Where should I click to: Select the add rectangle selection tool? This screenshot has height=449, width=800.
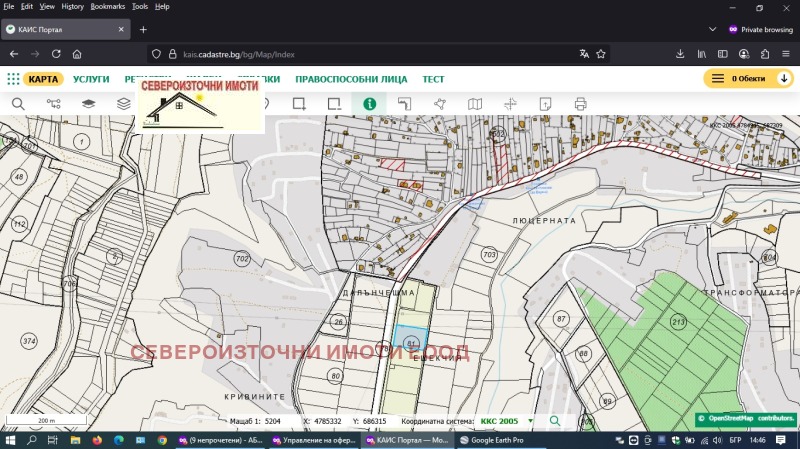tap(299, 104)
